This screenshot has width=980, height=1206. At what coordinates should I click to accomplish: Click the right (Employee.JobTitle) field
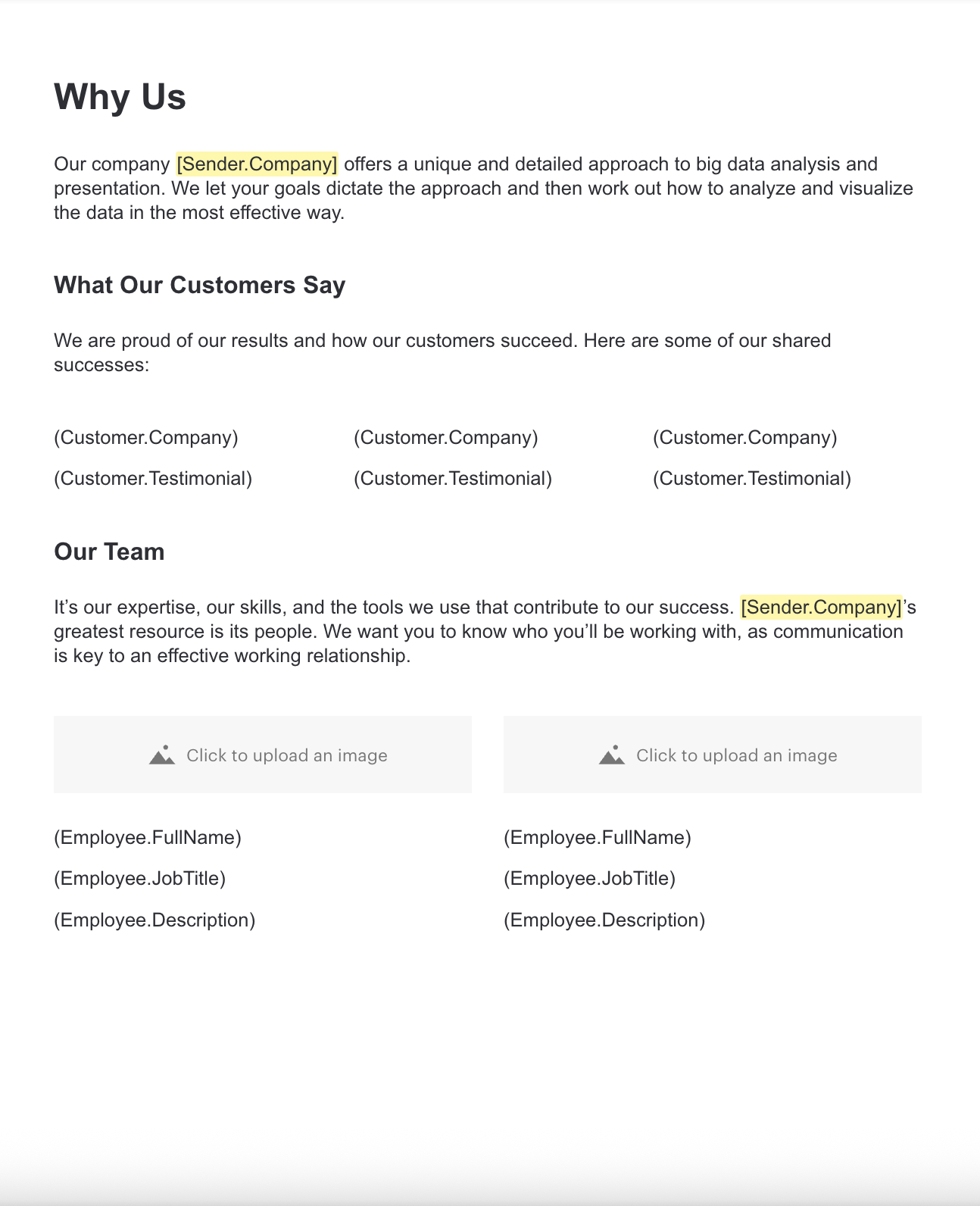coord(589,879)
